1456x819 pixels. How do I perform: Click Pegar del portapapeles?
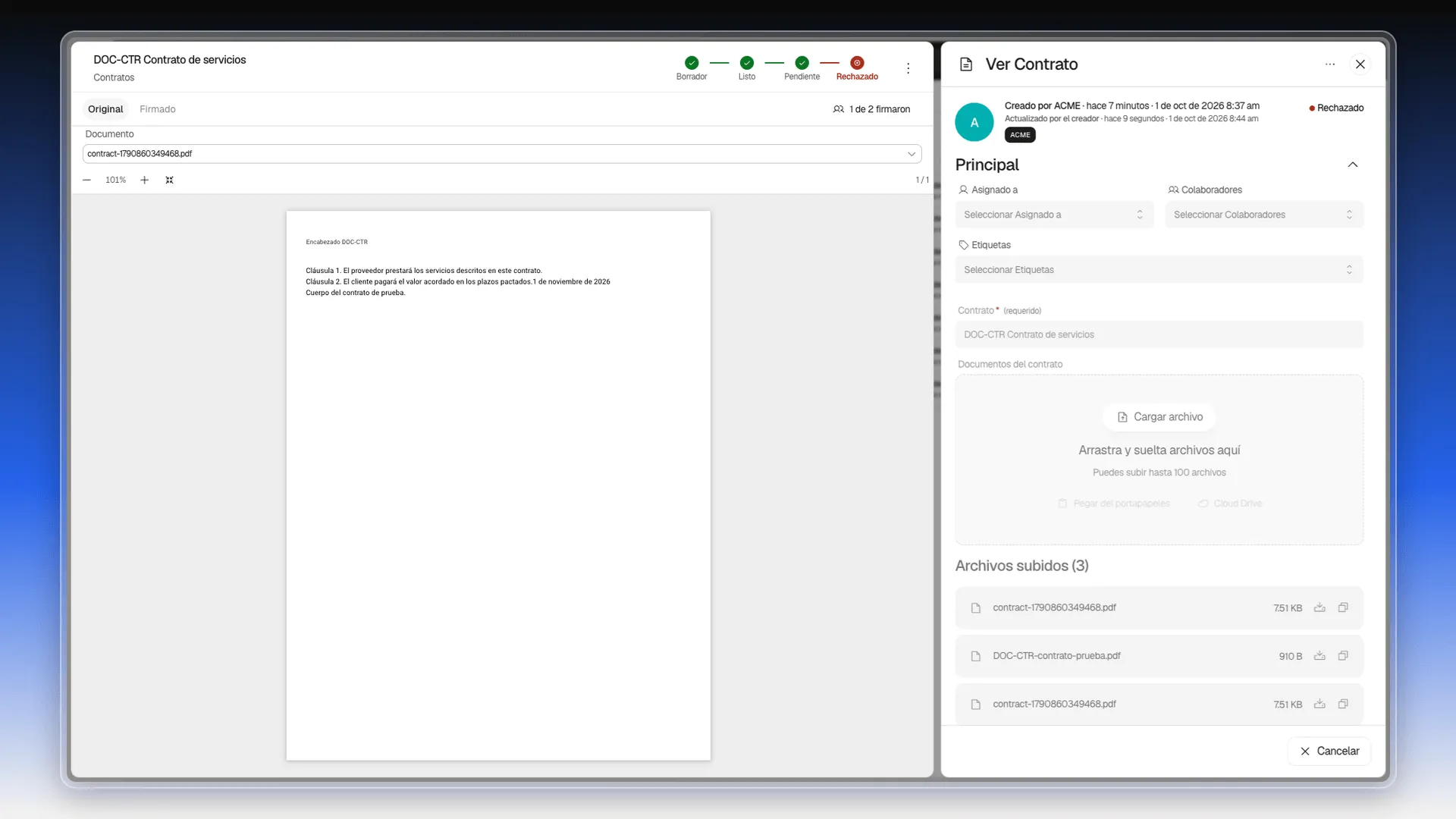1114,504
